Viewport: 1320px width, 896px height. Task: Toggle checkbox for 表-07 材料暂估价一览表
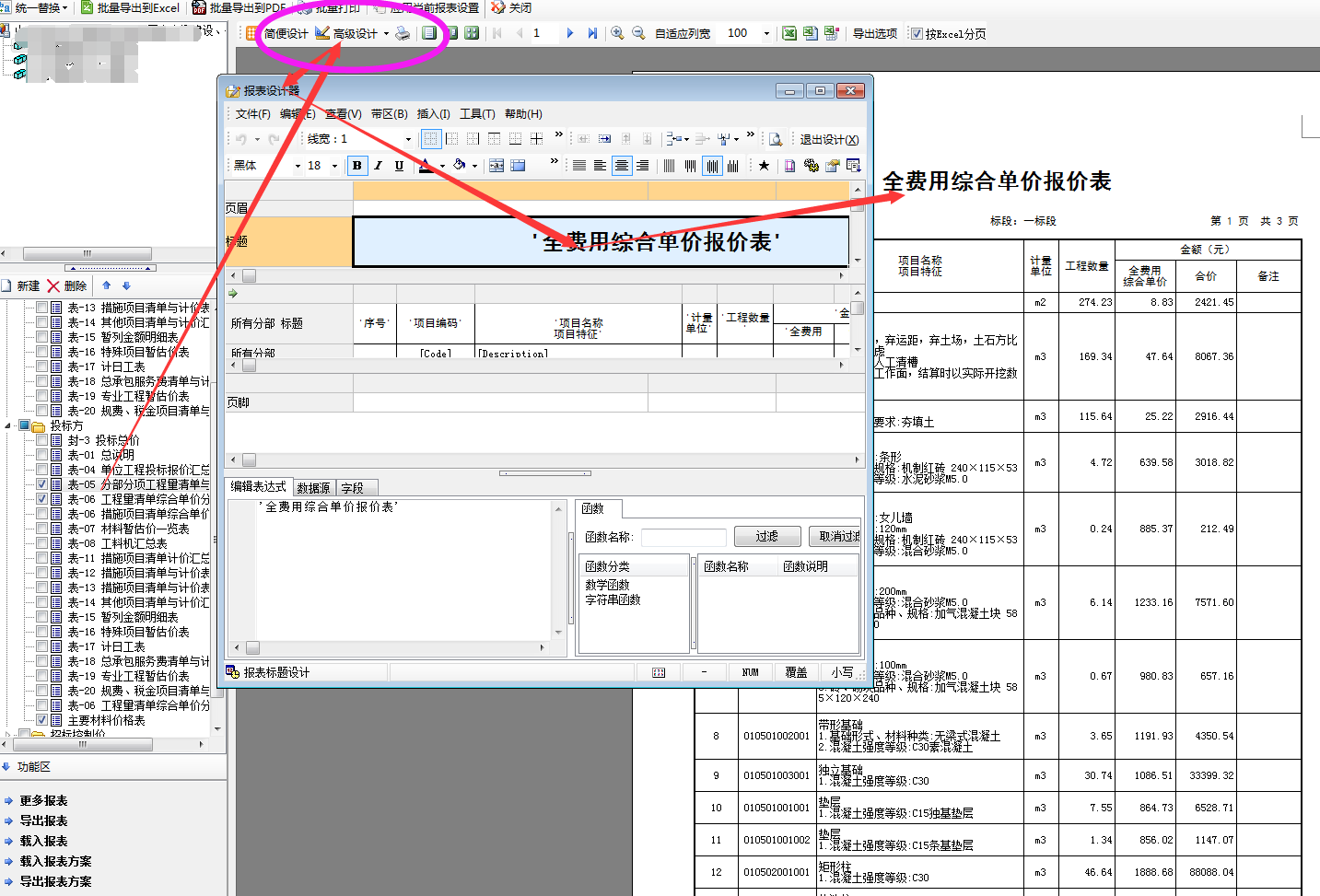(41, 529)
